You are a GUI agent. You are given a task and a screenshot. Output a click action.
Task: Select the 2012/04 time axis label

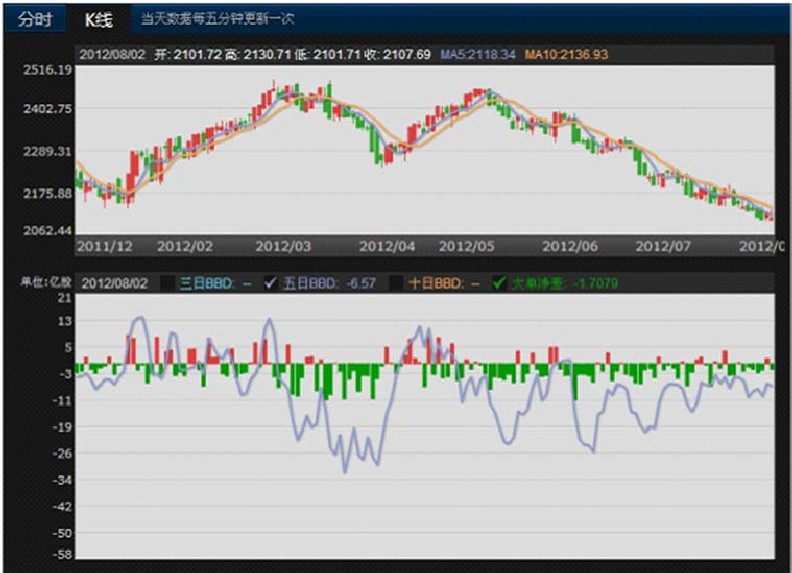[386, 245]
